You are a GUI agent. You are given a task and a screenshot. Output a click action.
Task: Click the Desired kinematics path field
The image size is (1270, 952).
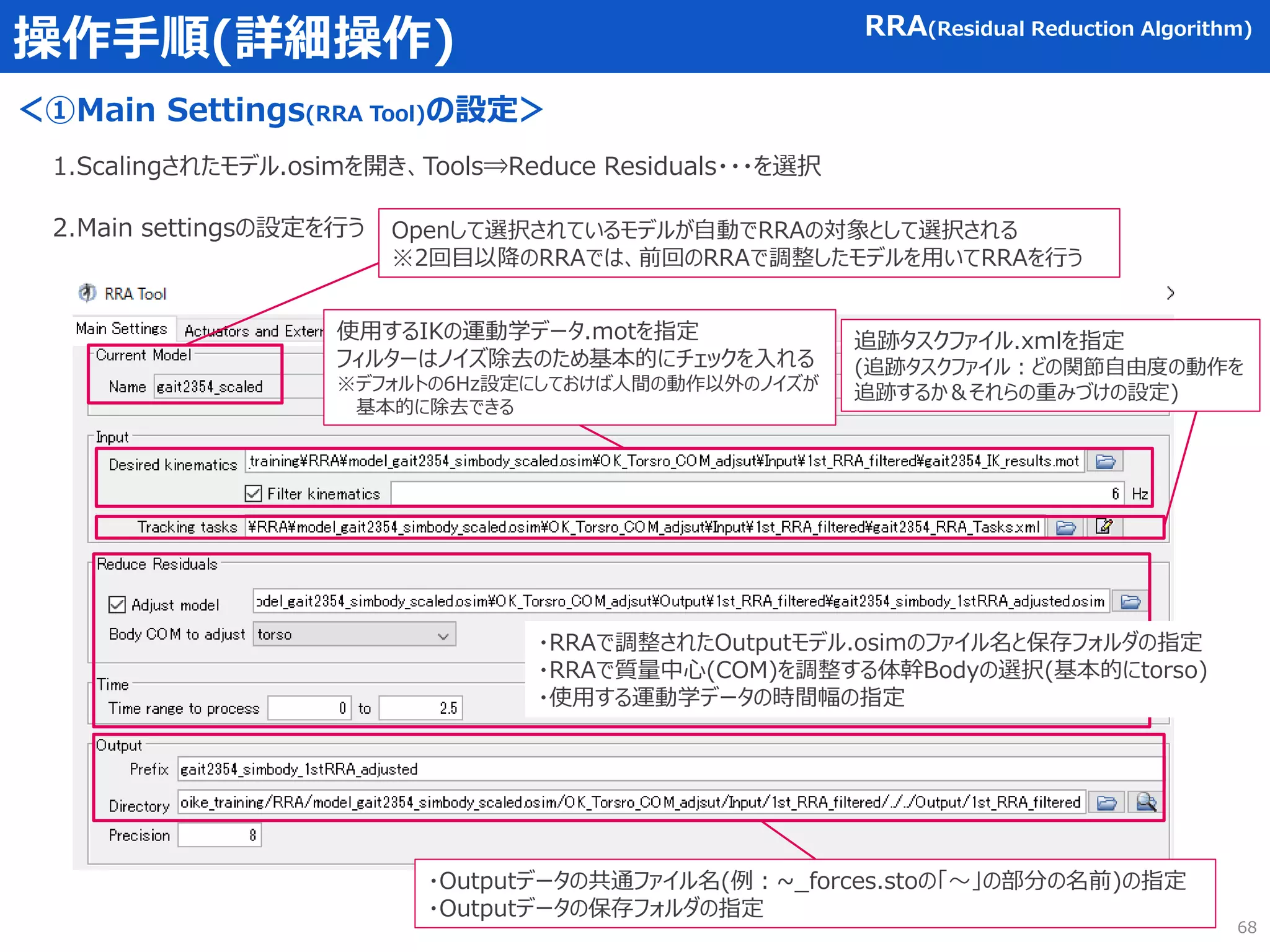coord(665,461)
